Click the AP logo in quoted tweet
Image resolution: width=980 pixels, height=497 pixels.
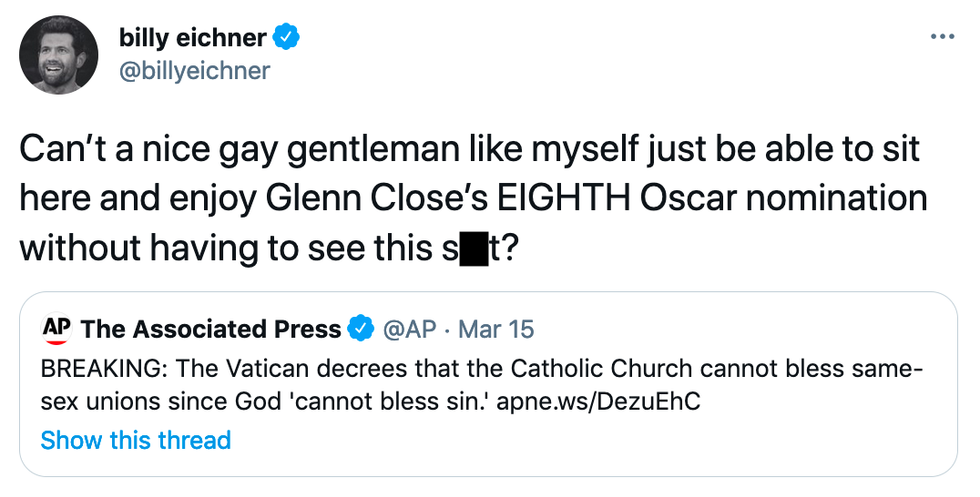[x=56, y=328]
